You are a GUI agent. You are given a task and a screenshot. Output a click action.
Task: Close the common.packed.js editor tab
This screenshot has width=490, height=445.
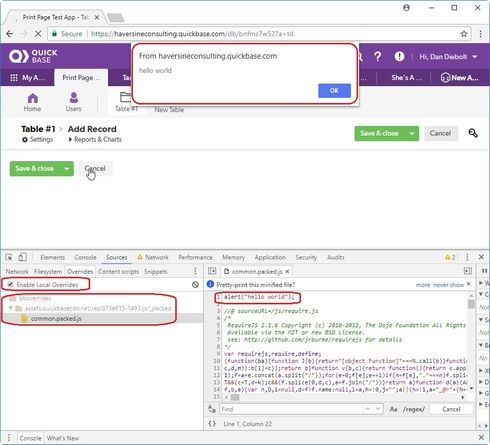click(x=287, y=272)
